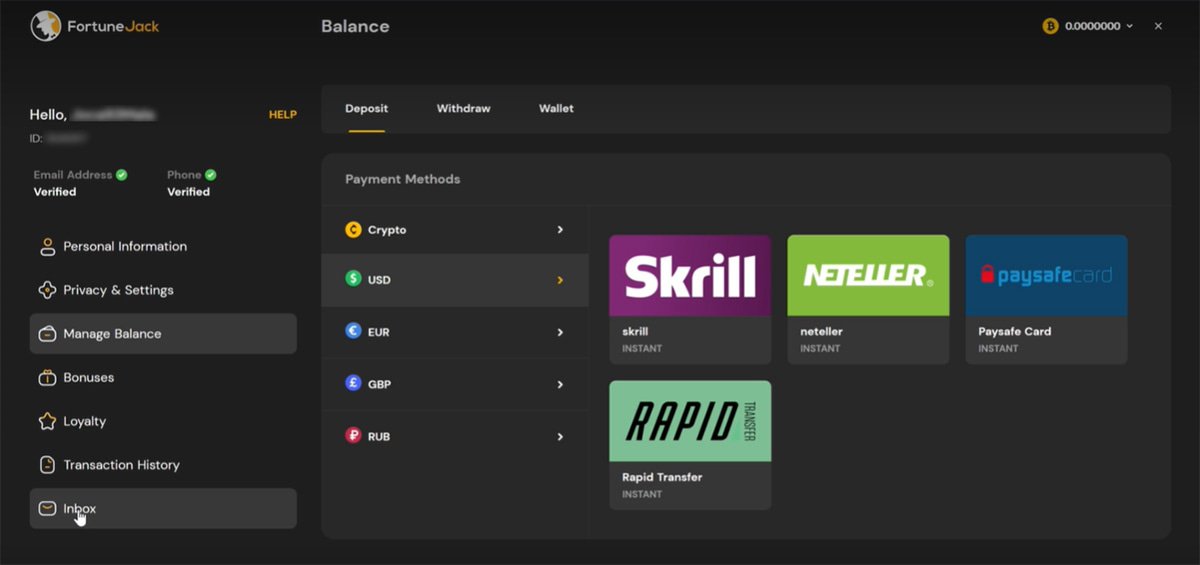Click the 'skrill' label text

[635, 332]
